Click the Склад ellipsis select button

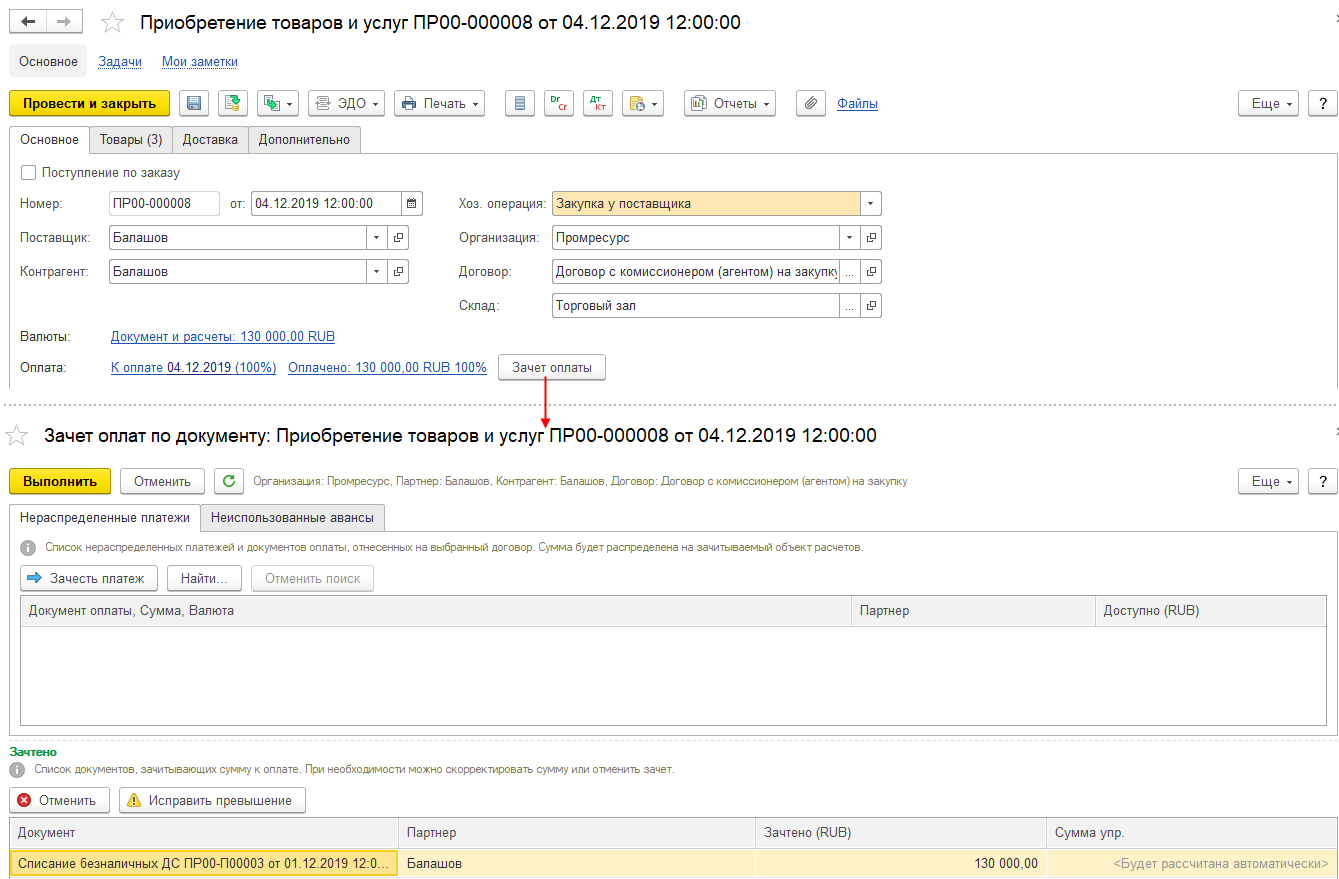[x=850, y=305]
